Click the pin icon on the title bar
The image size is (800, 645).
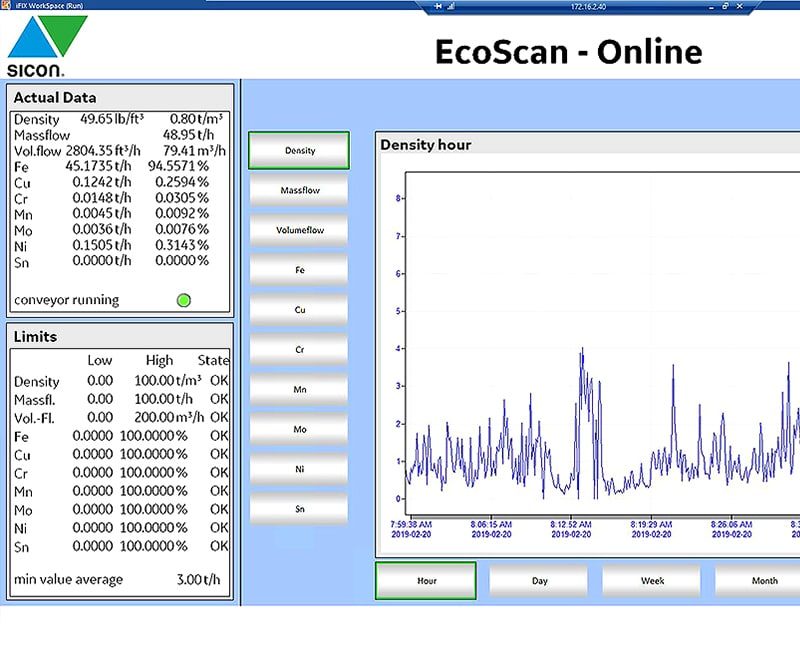click(440, 6)
